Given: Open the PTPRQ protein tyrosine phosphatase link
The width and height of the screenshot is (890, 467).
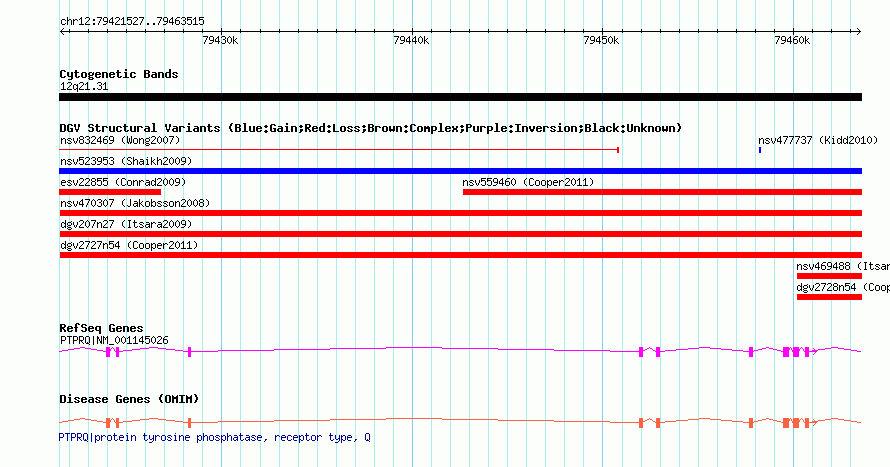Looking at the screenshot, I should [215, 437].
